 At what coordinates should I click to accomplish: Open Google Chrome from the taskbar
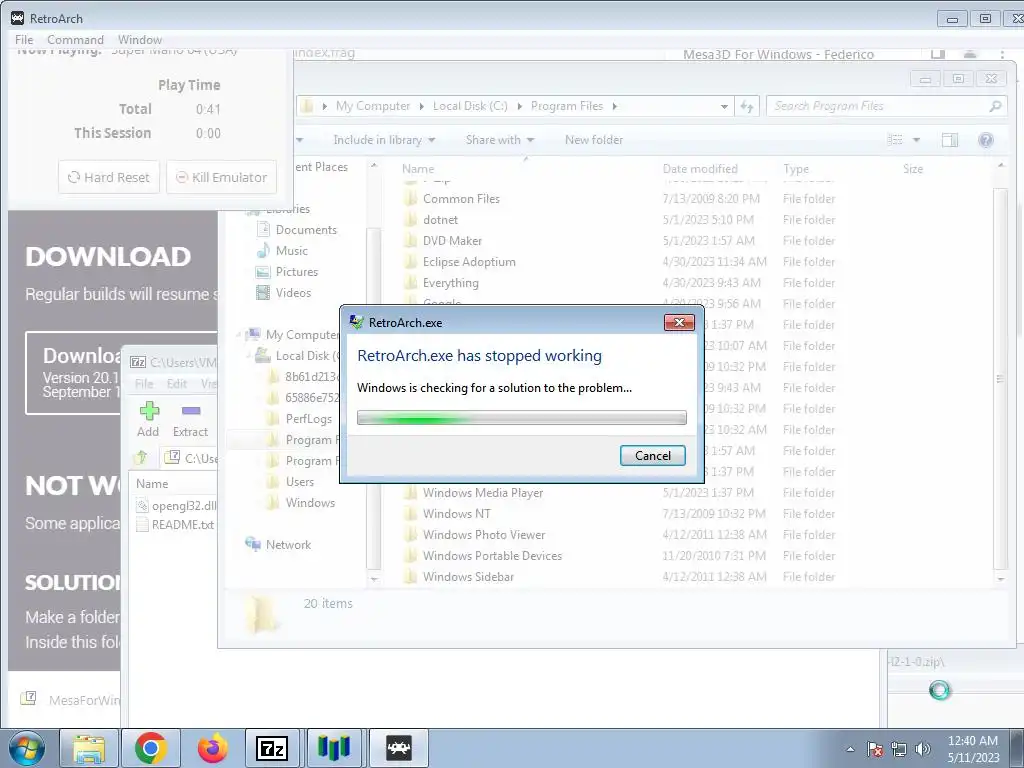[x=151, y=748]
